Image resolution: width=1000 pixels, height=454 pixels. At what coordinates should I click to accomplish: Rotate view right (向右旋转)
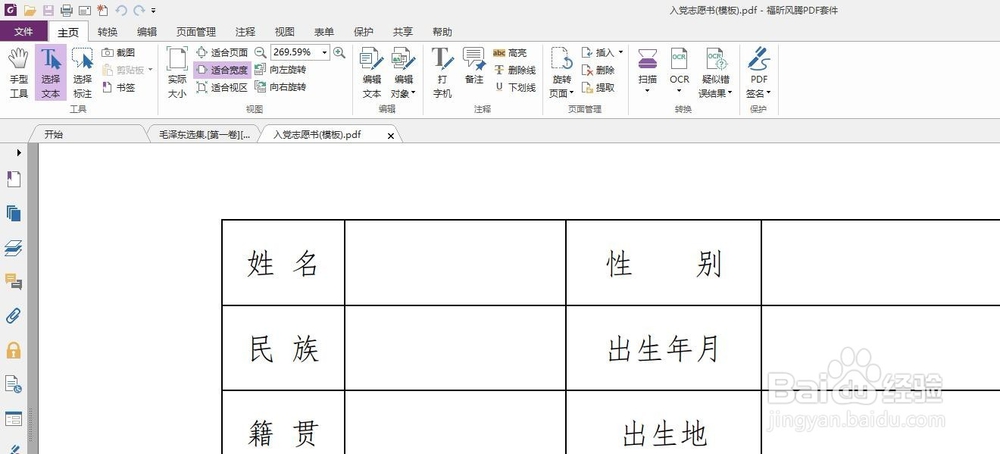280,87
